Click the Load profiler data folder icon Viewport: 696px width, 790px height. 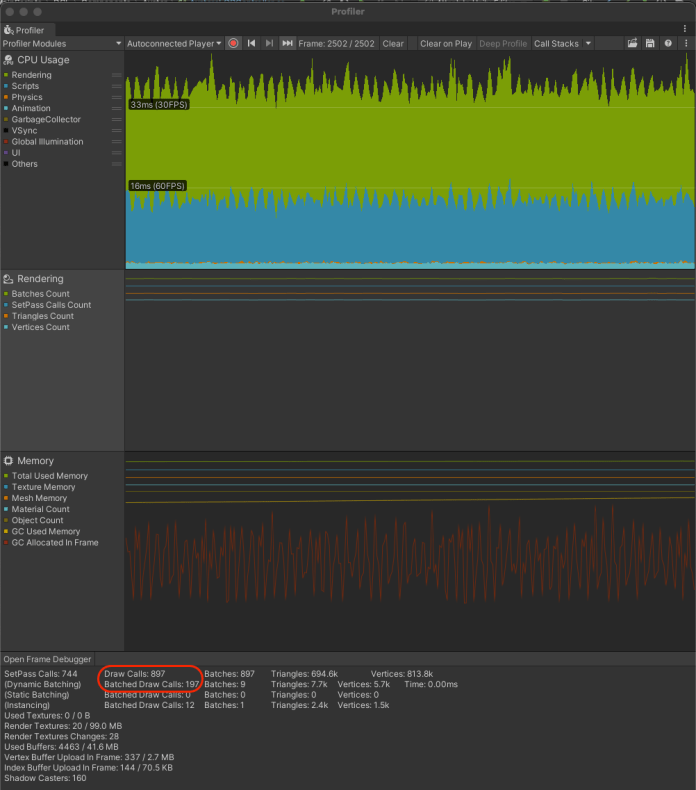click(632, 44)
